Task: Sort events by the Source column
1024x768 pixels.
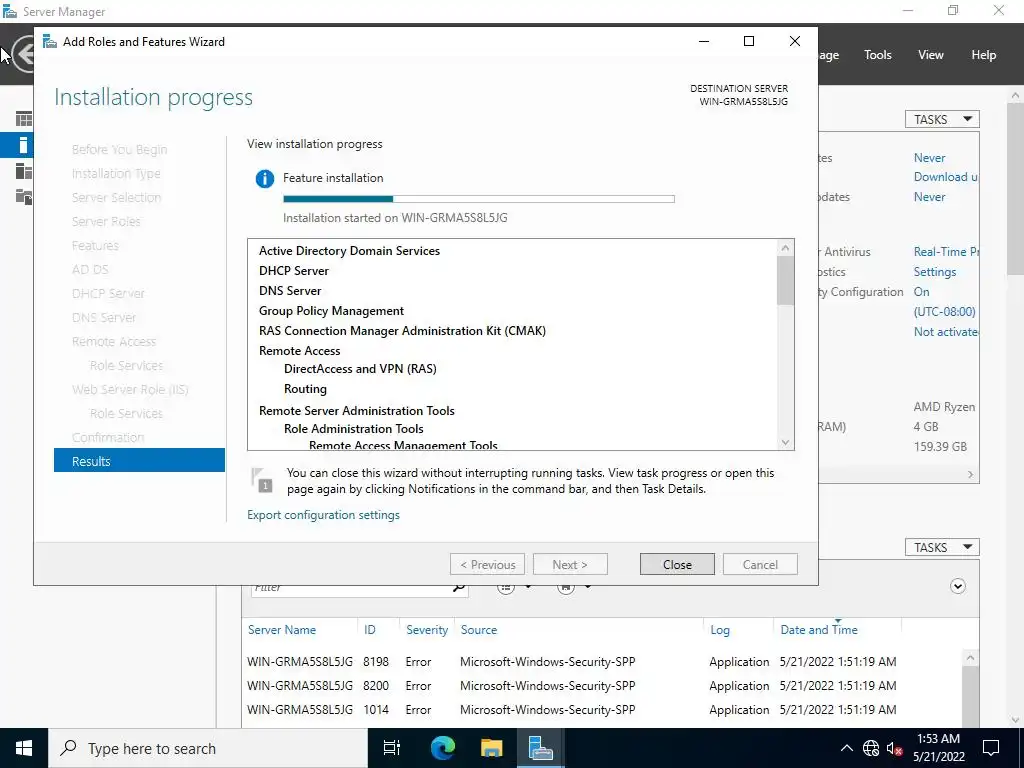Action: tap(479, 630)
